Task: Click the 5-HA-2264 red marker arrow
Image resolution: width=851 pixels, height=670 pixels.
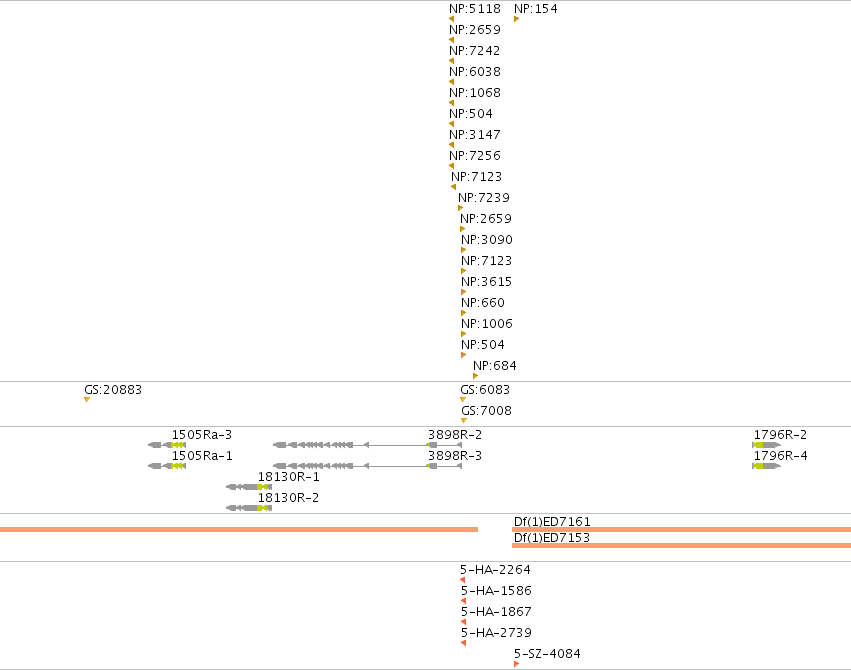Action: pyautogui.click(x=463, y=580)
